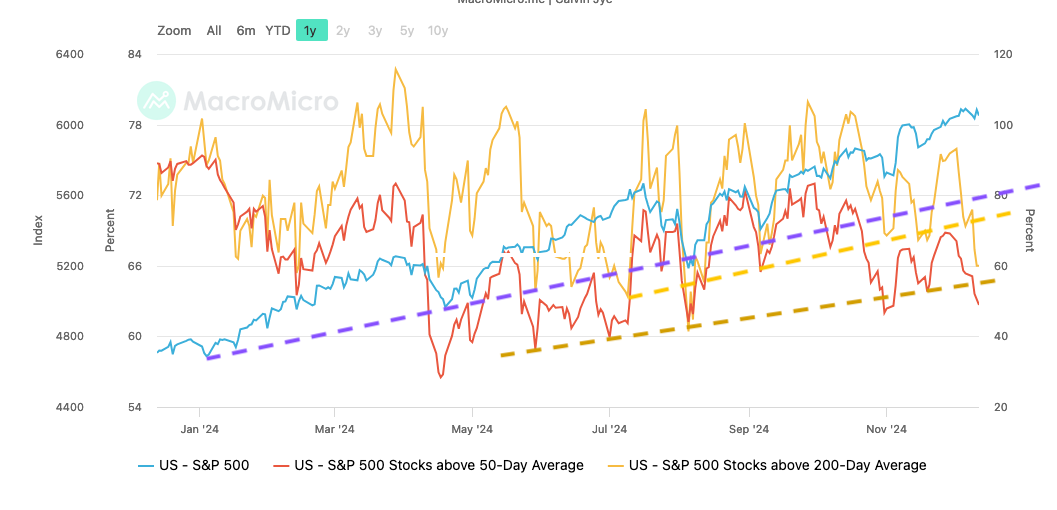
Task: Hide the Stocks above 200-Day Average series
Action: tap(766, 465)
